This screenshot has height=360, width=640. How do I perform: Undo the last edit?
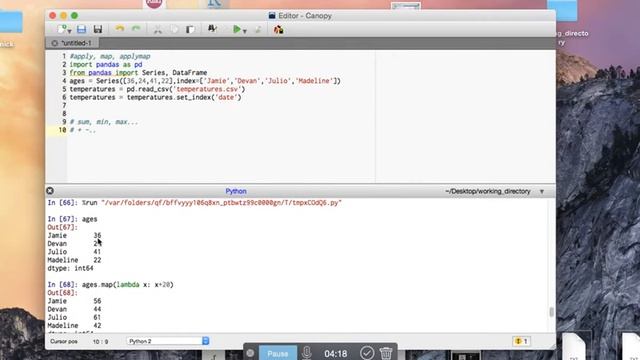pos(120,29)
